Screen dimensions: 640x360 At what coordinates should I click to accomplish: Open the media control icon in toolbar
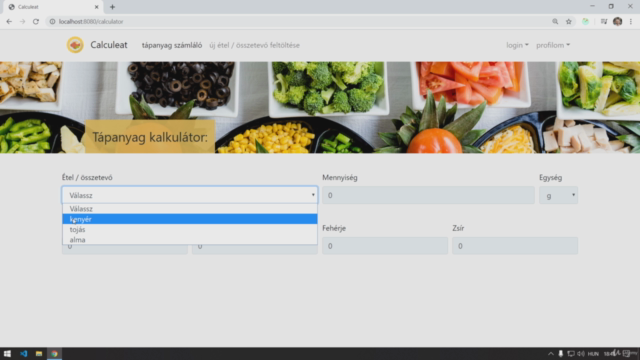coord(604,22)
